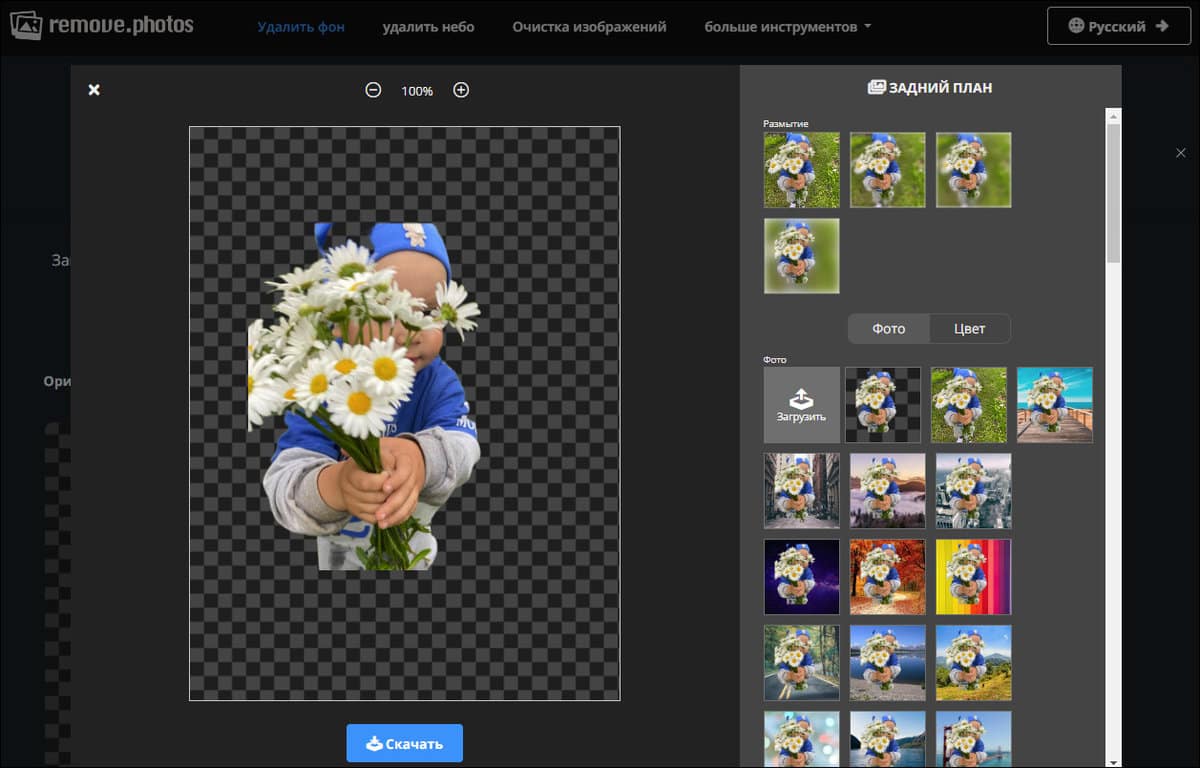Choose the first blur background preset
Screen dimensions: 1200x768
(x=801, y=170)
